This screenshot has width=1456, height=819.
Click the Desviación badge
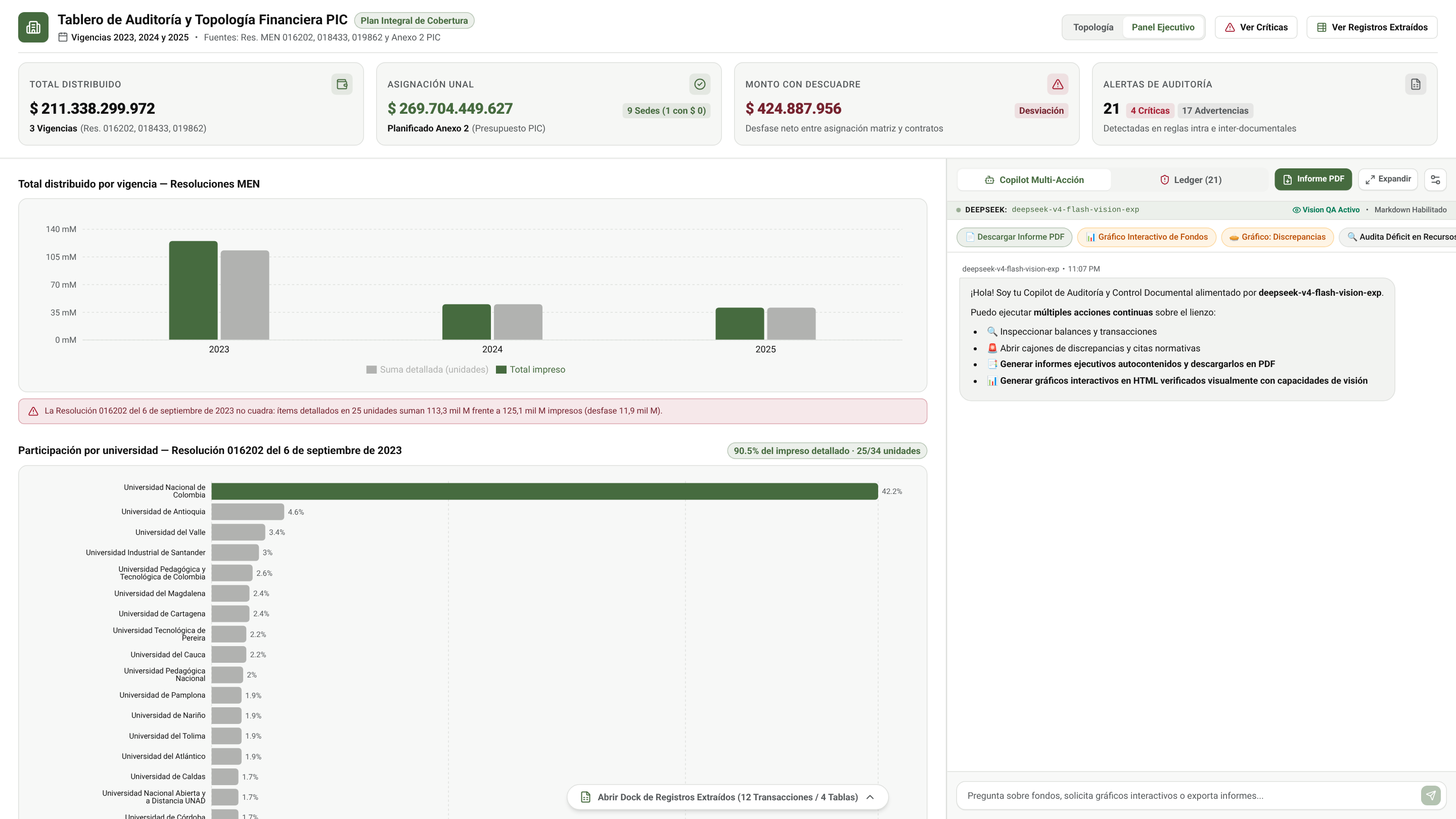[x=1041, y=111]
